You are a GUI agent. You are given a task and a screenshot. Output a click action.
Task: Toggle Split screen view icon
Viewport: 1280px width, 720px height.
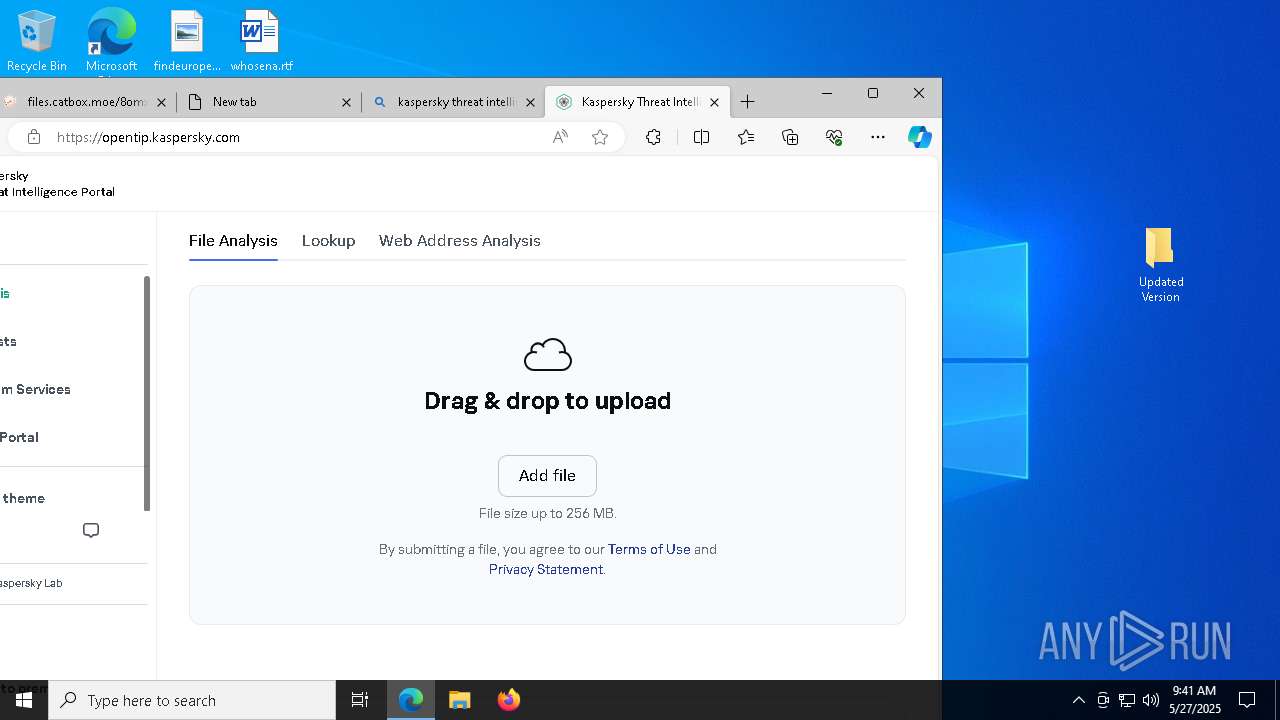tap(701, 137)
